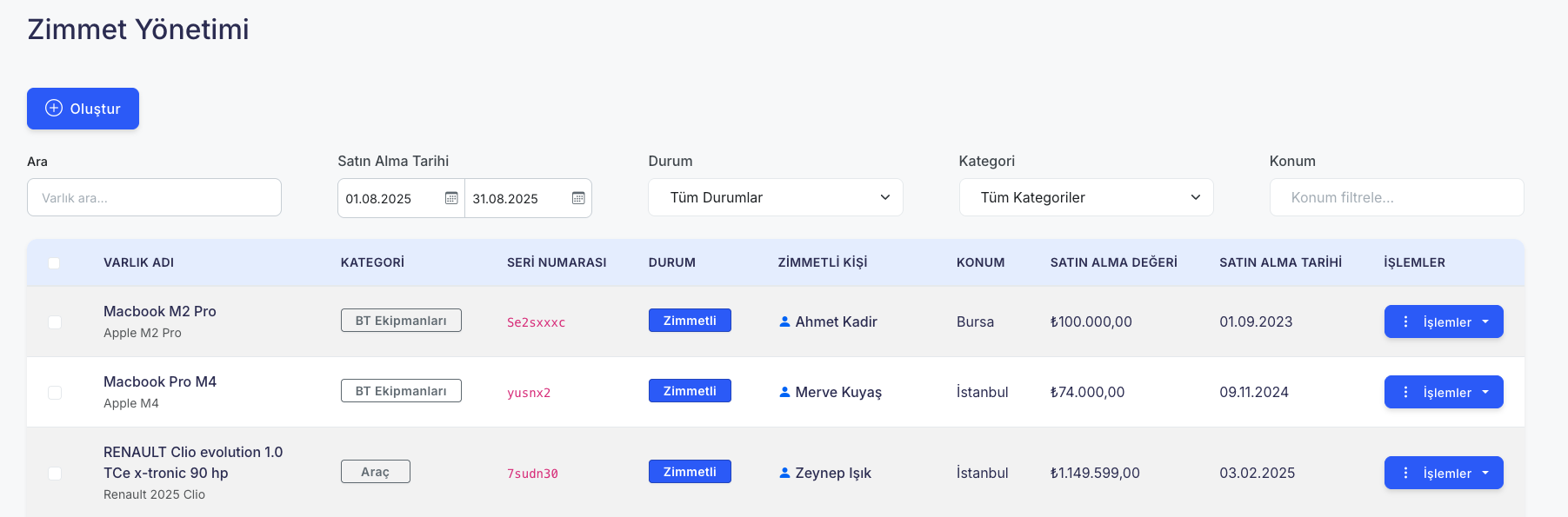1568x517 pixels.
Task: Click the Bursa location cell
Action: coord(975,321)
